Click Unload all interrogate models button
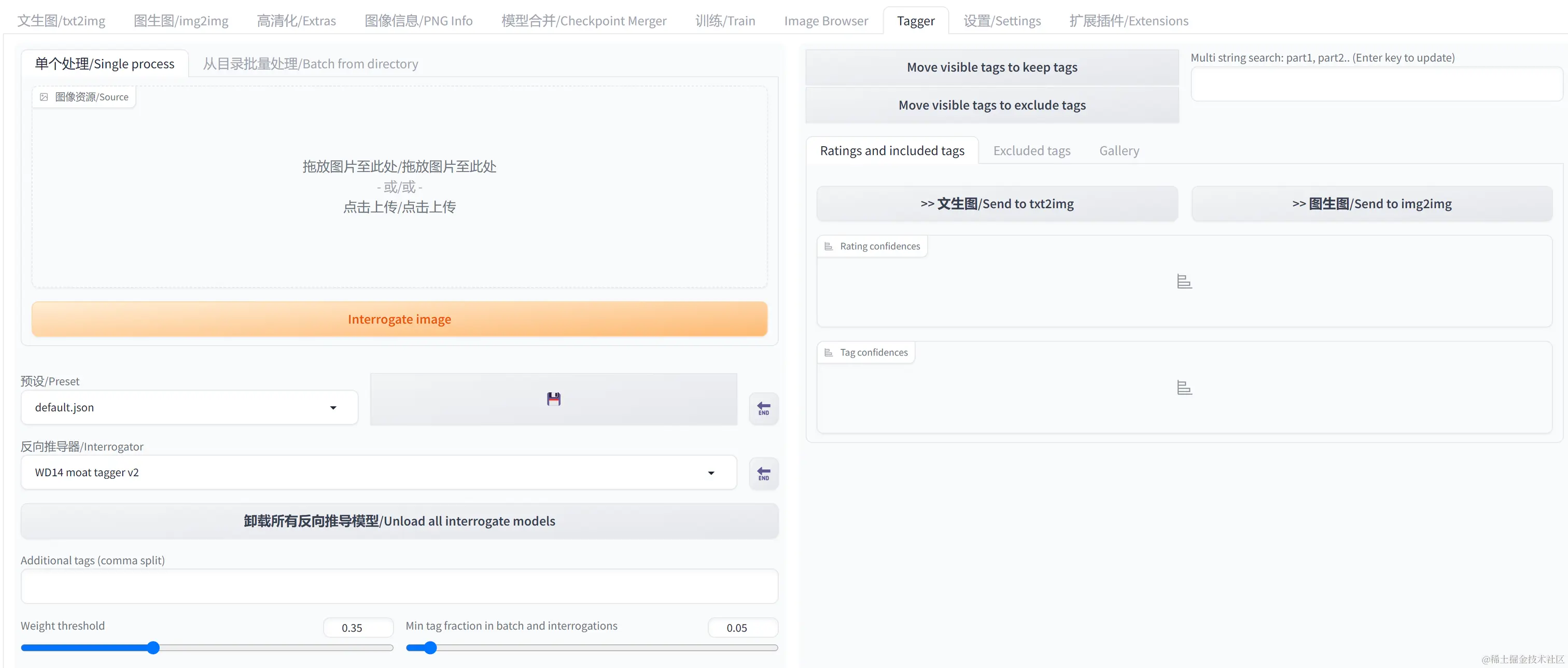Image resolution: width=1568 pixels, height=668 pixels. pyautogui.click(x=399, y=521)
